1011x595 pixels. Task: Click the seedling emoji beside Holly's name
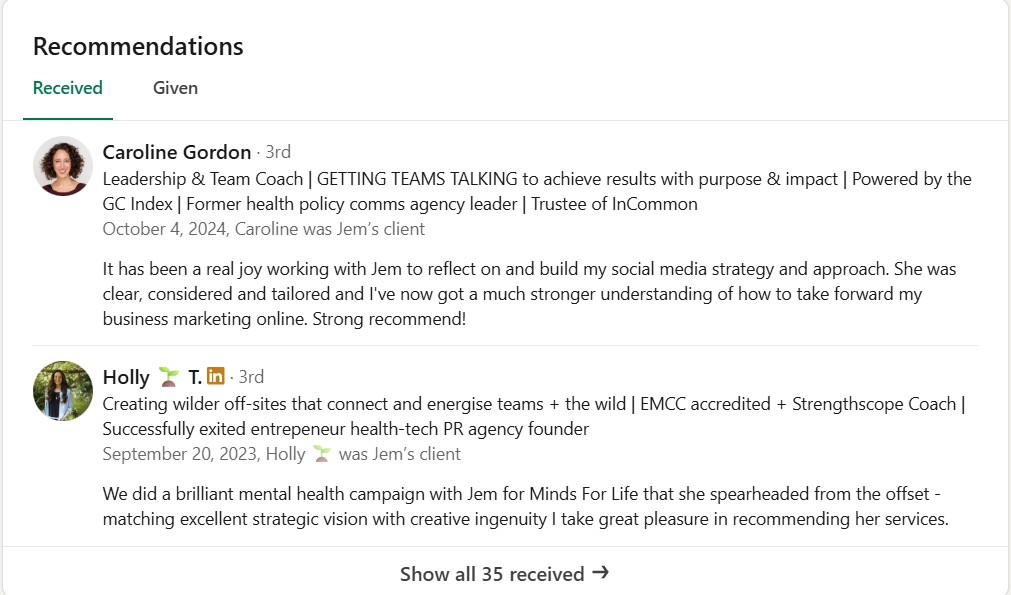(169, 376)
